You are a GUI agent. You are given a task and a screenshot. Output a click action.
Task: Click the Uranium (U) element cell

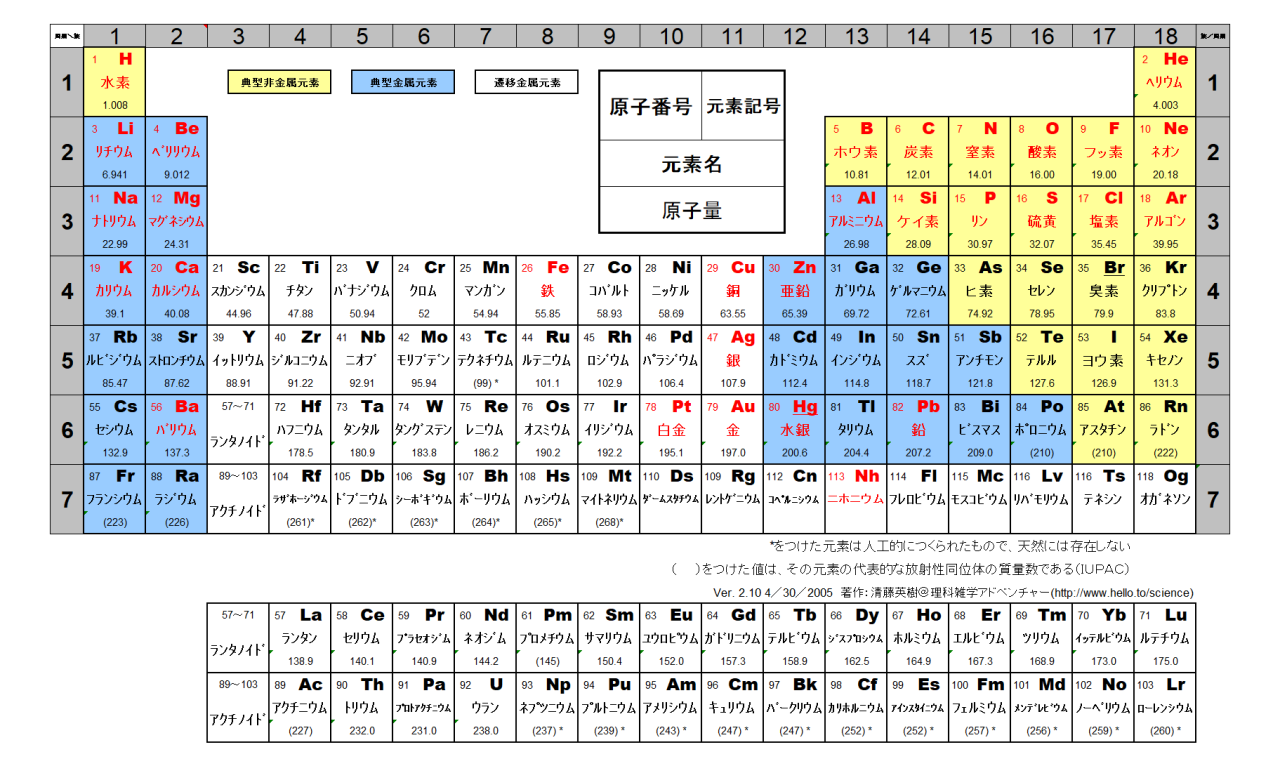click(486, 707)
